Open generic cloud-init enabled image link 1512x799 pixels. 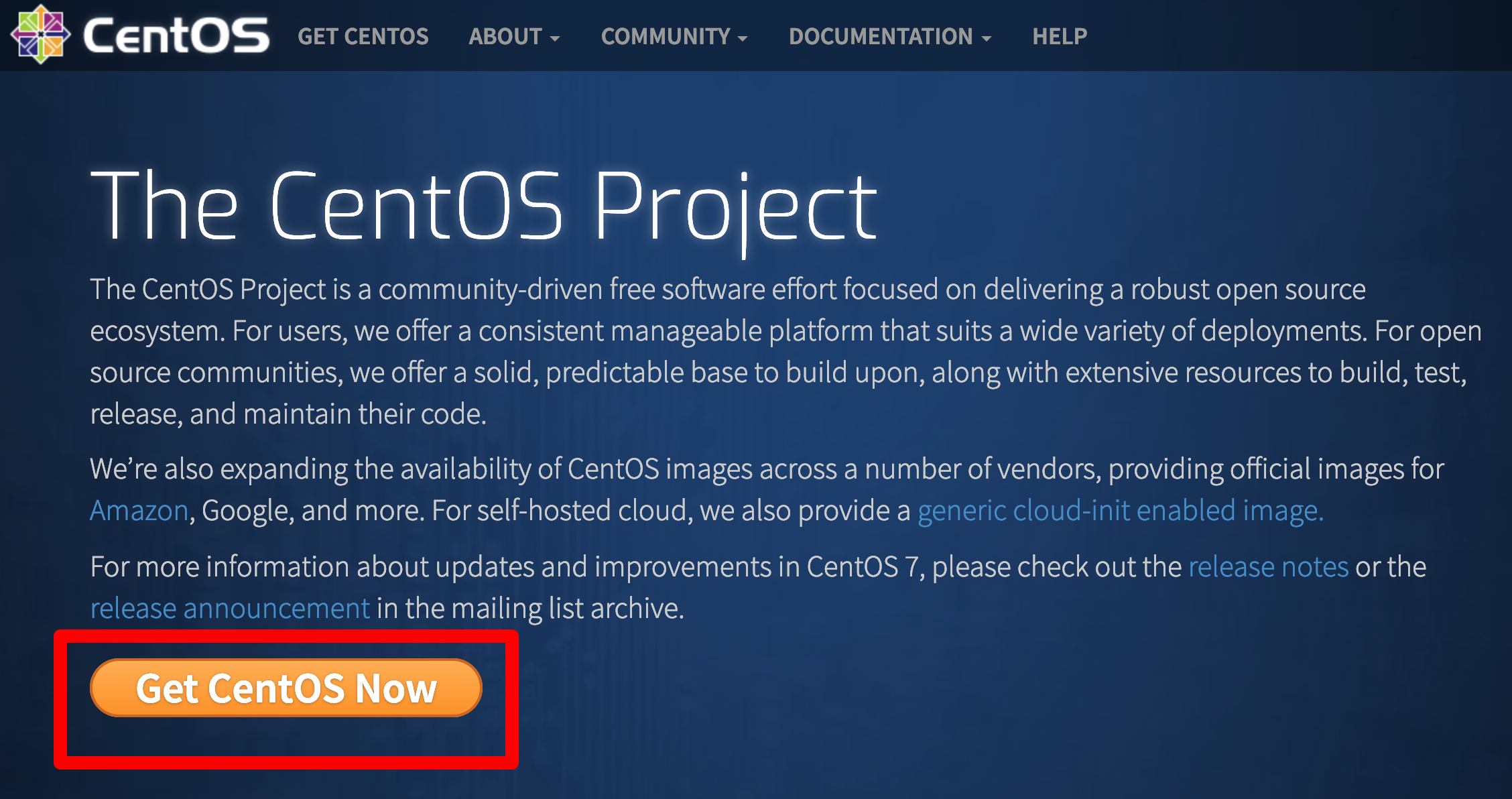(x=1120, y=511)
